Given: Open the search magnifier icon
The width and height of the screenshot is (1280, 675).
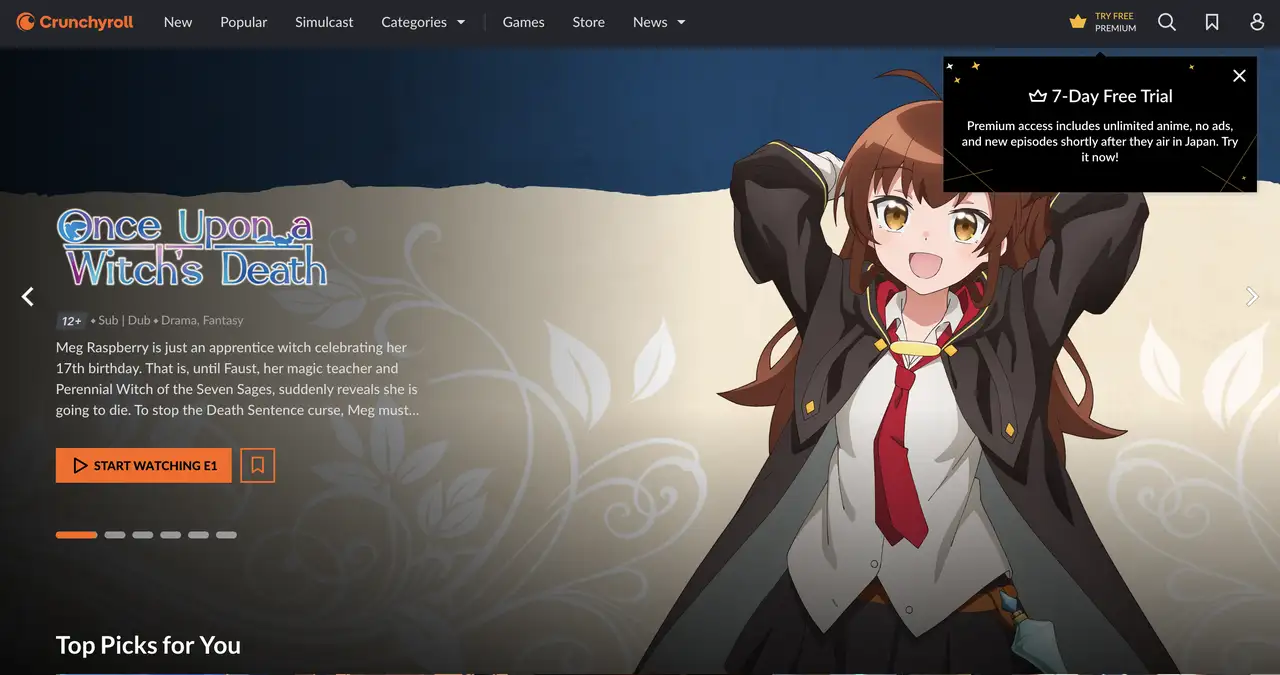Looking at the screenshot, I should pyautogui.click(x=1167, y=22).
